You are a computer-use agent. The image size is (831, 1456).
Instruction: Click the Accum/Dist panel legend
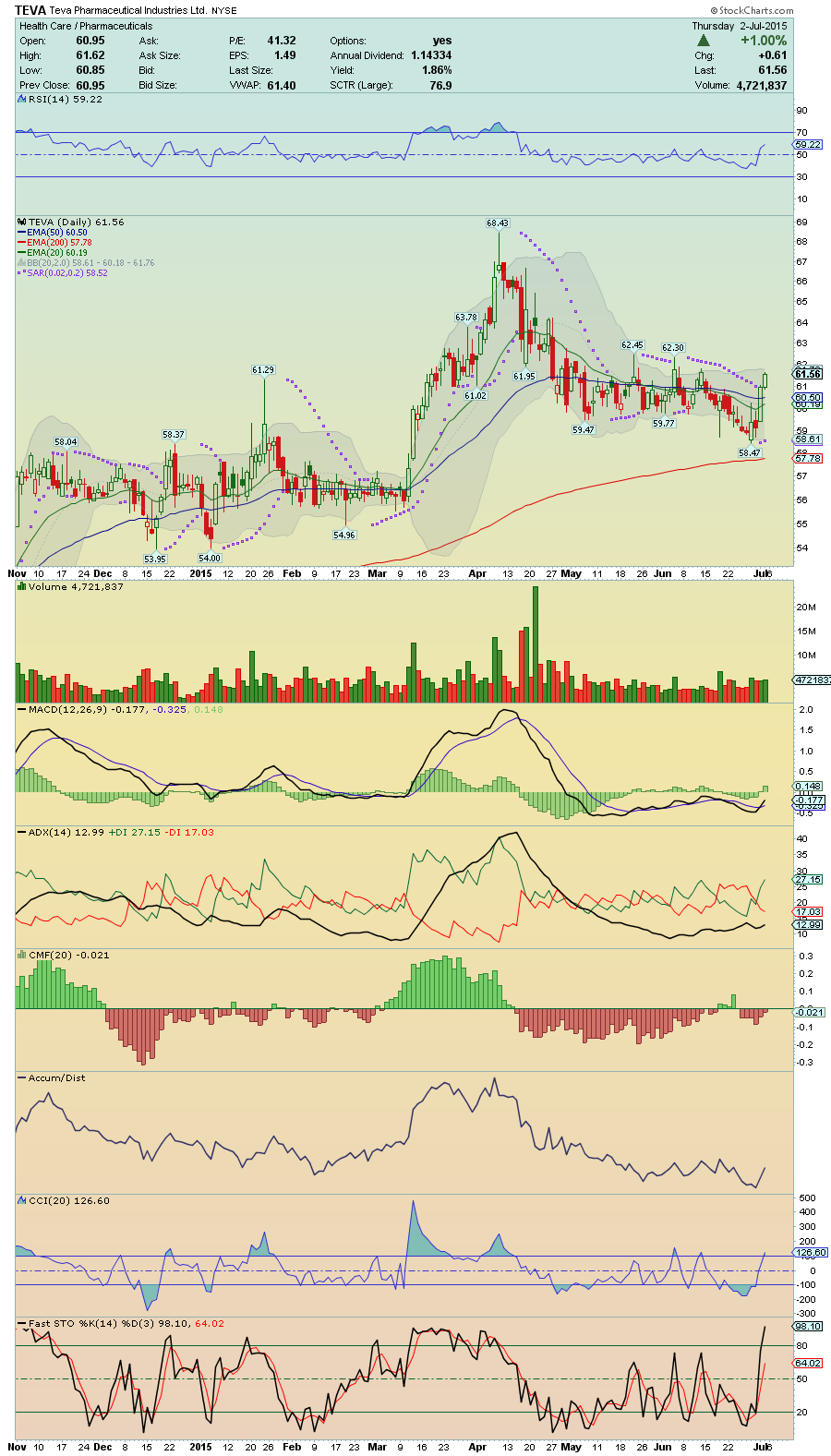tap(51, 1077)
